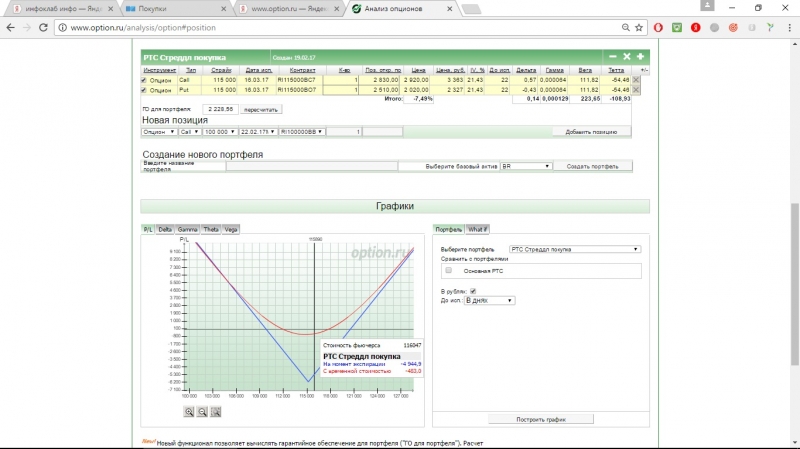Close the инфоклаб инфо tab
800x449 pixels.
(110, 9)
